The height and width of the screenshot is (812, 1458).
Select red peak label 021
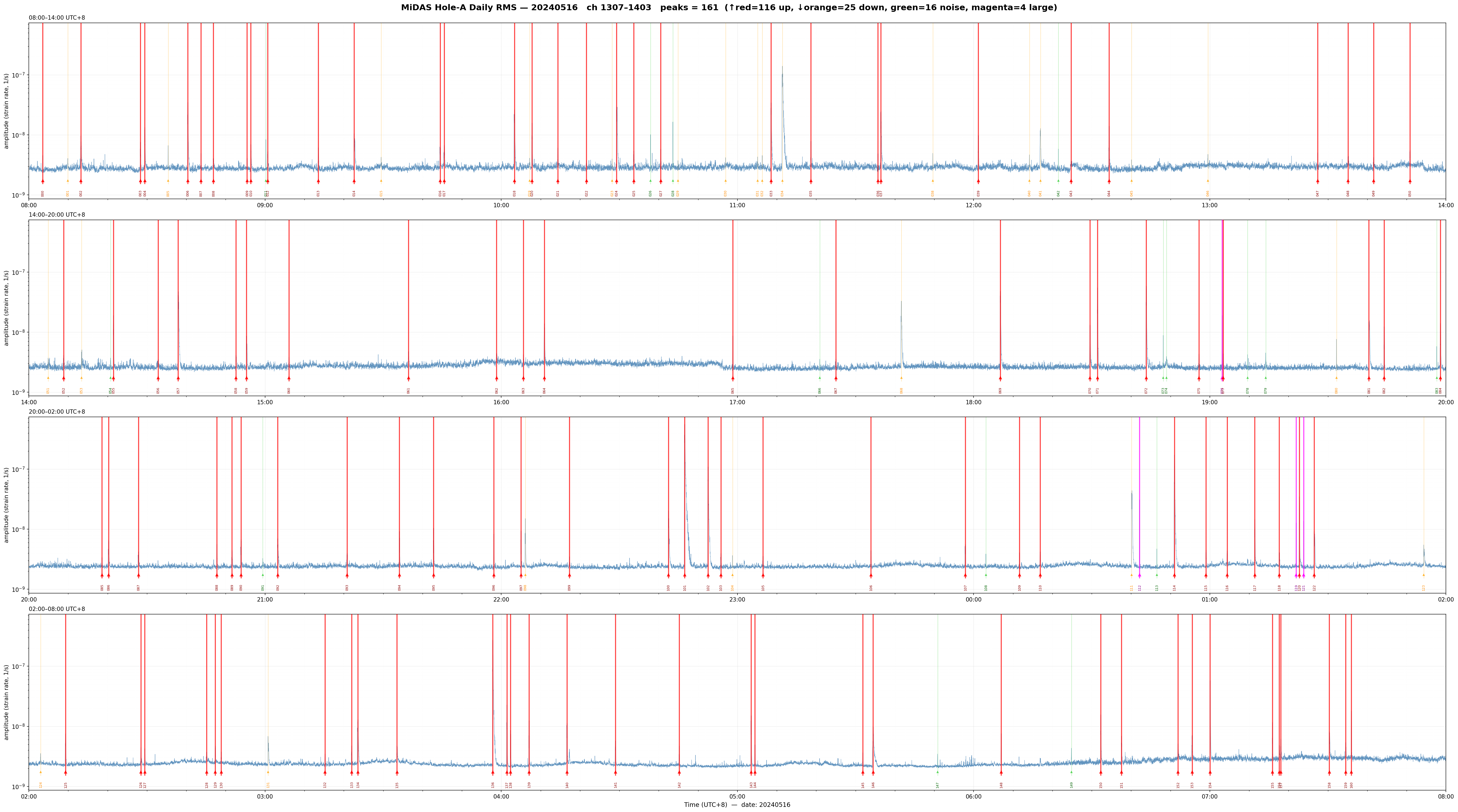coord(557,194)
